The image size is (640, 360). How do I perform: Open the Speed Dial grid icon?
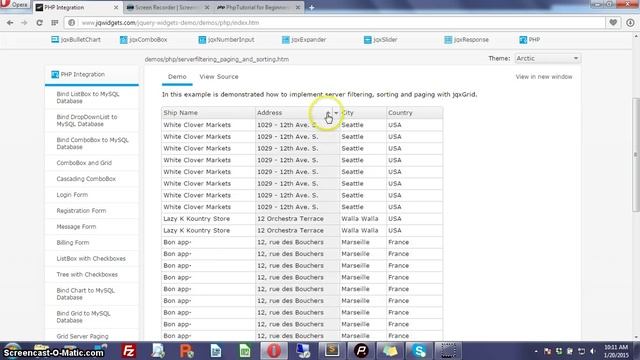pos(55,23)
